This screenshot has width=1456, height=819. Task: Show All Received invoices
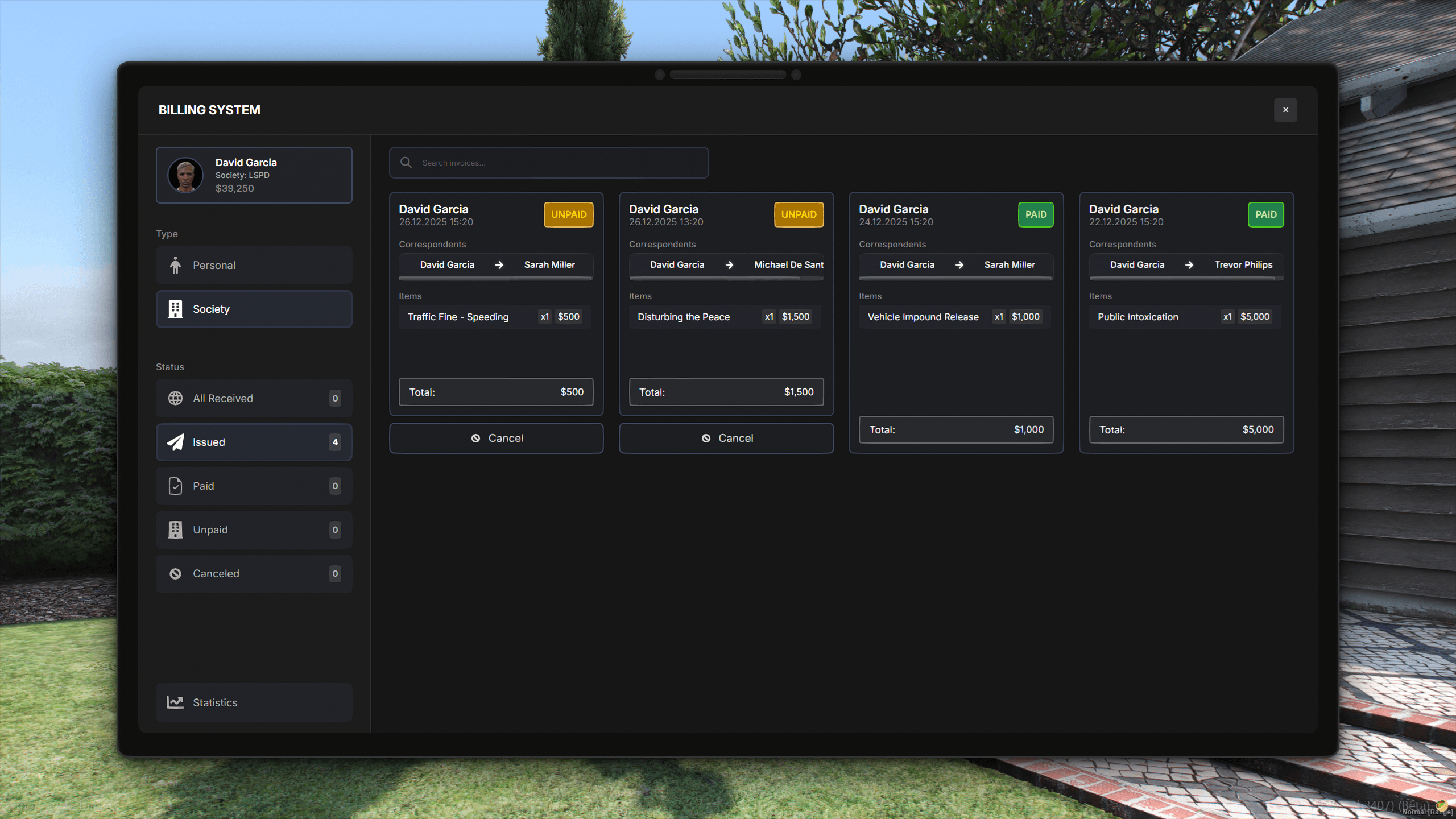click(x=254, y=398)
